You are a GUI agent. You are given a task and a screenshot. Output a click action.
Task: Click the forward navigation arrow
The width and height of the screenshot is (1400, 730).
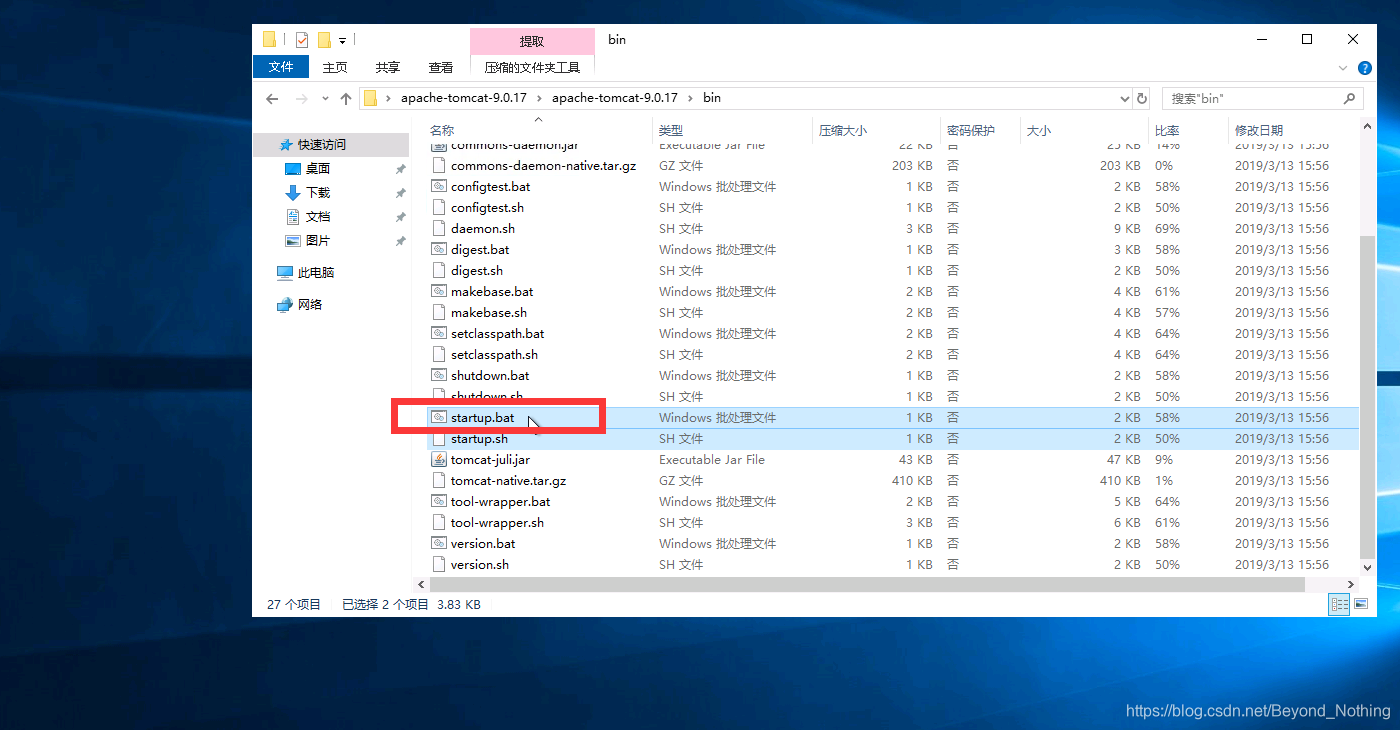point(302,99)
